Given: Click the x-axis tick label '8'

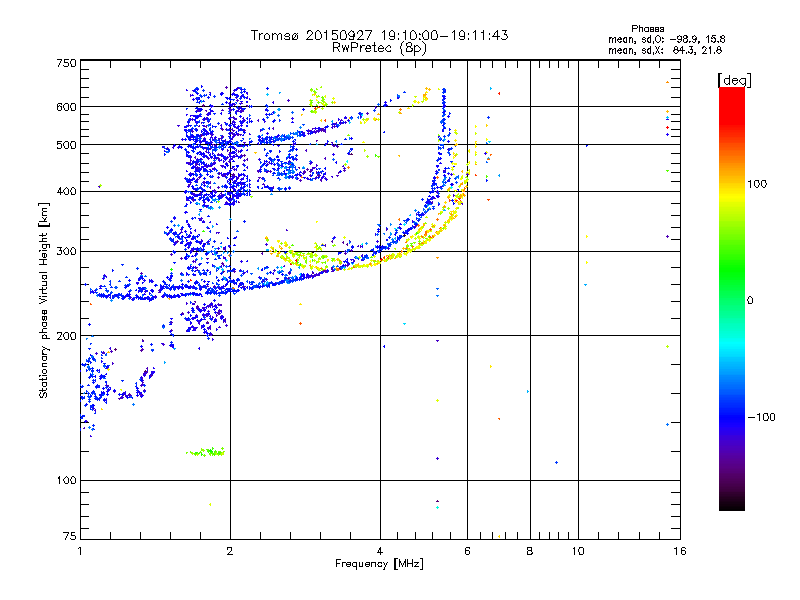Looking at the screenshot, I should point(530,551).
